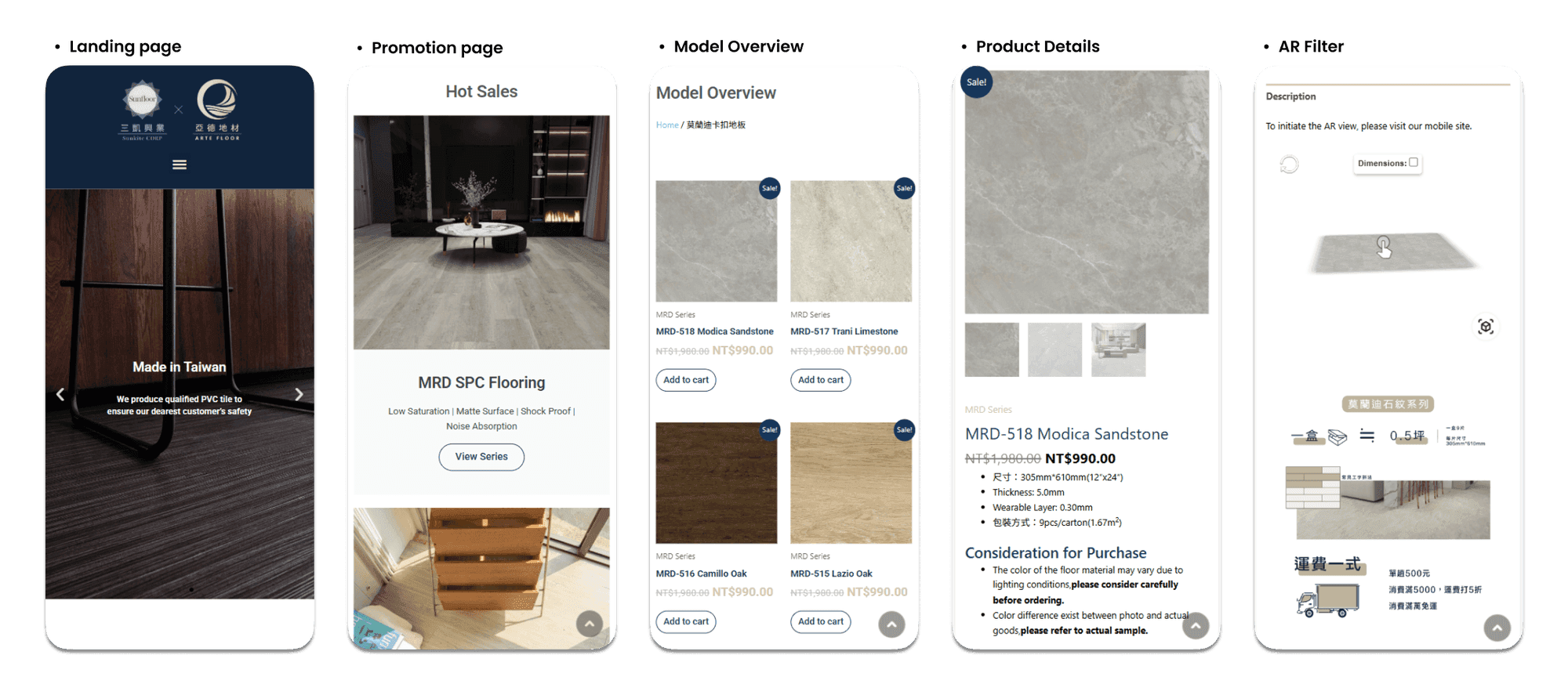
Task: Open MRD-516 Camillo Oak product title
Action: 702,574
